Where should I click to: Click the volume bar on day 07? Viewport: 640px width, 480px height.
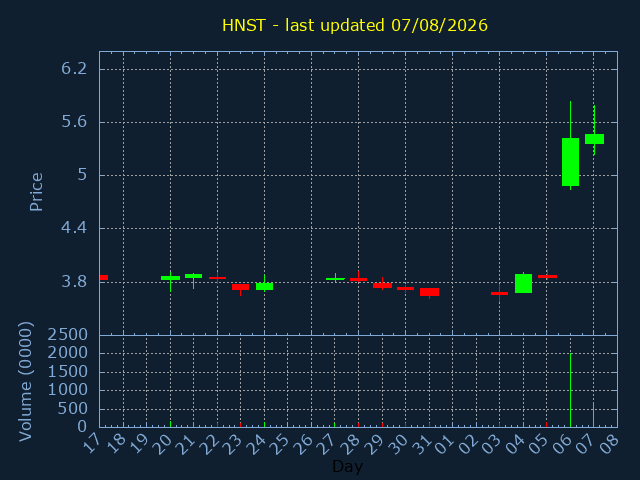point(593,415)
